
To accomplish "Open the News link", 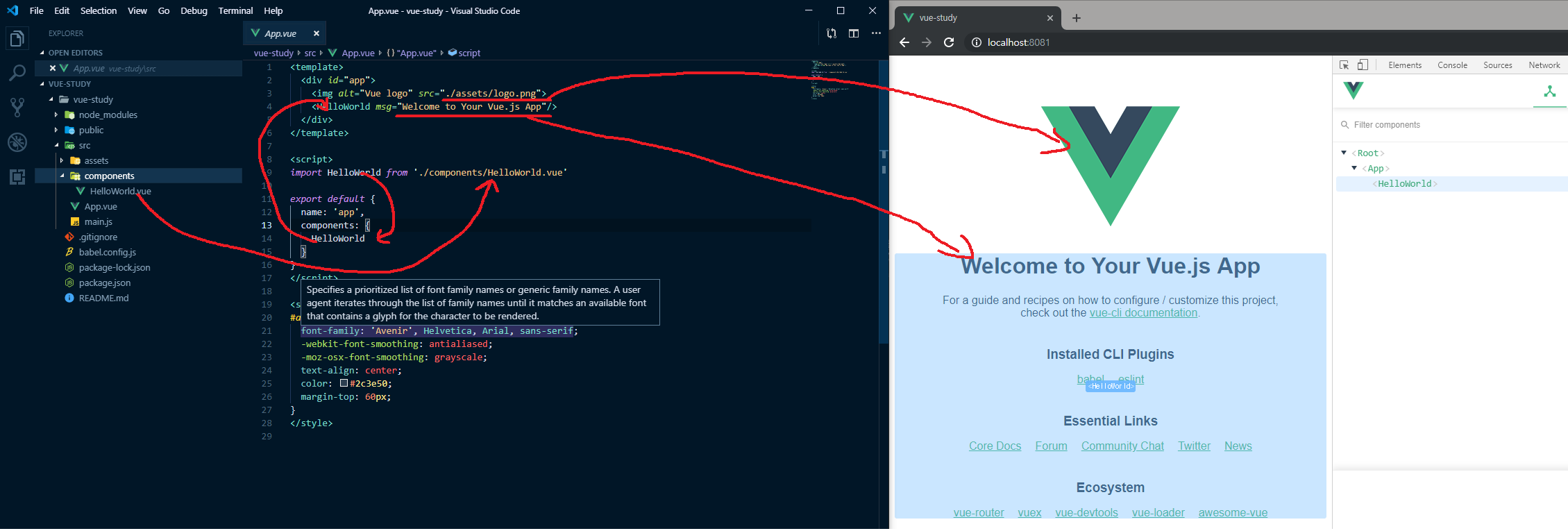I will point(1238,446).
